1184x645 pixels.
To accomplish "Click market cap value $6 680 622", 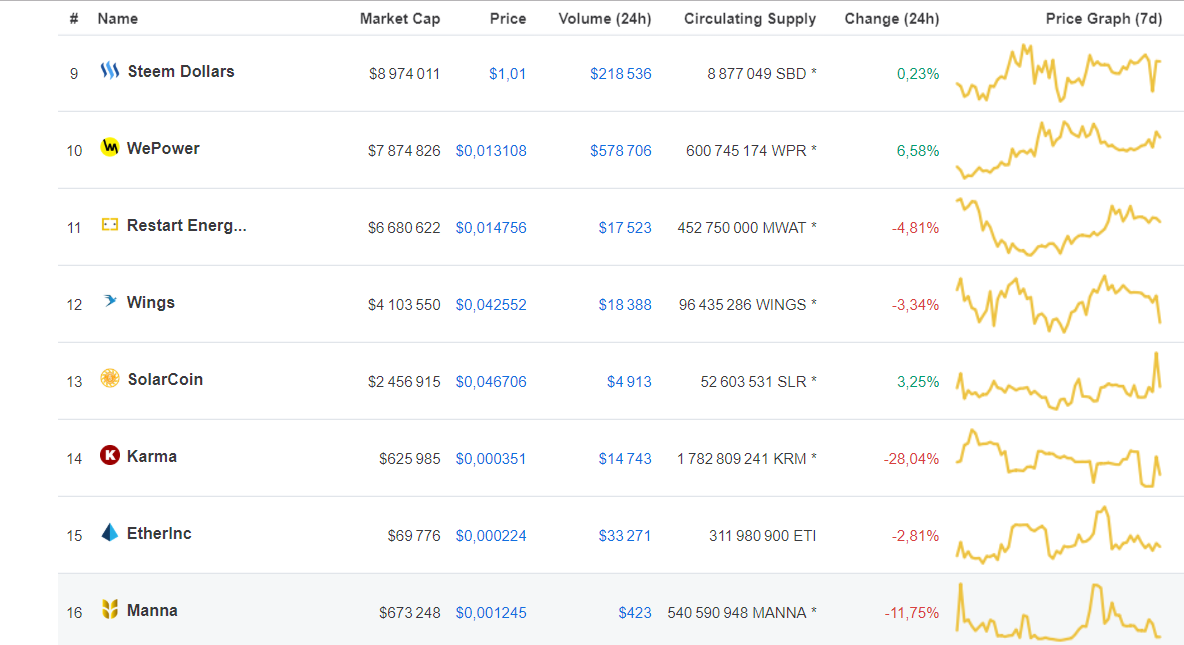I will point(404,228).
